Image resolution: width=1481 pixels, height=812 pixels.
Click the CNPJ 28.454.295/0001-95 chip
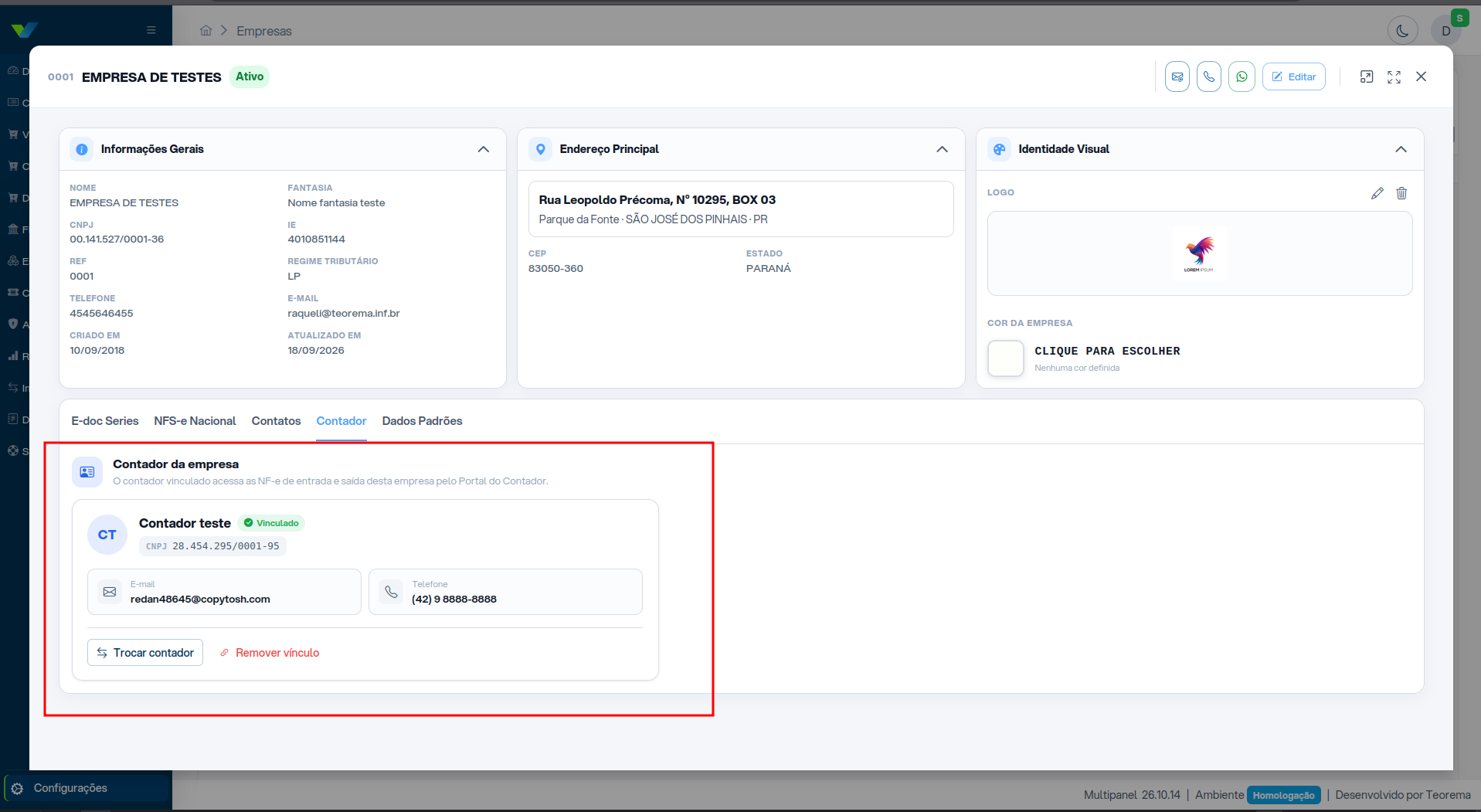(212, 546)
